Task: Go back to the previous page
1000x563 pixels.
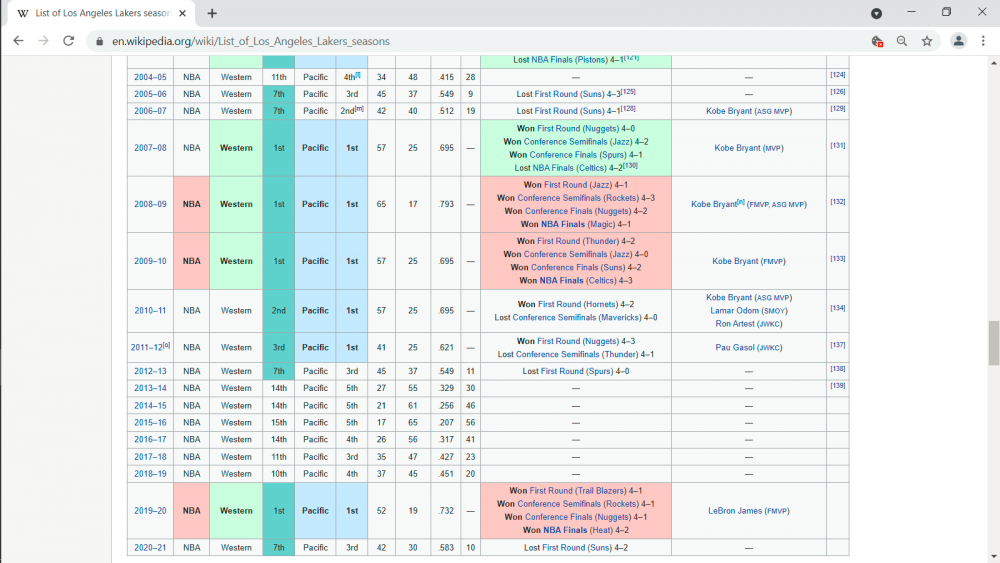Action: point(18,41)
